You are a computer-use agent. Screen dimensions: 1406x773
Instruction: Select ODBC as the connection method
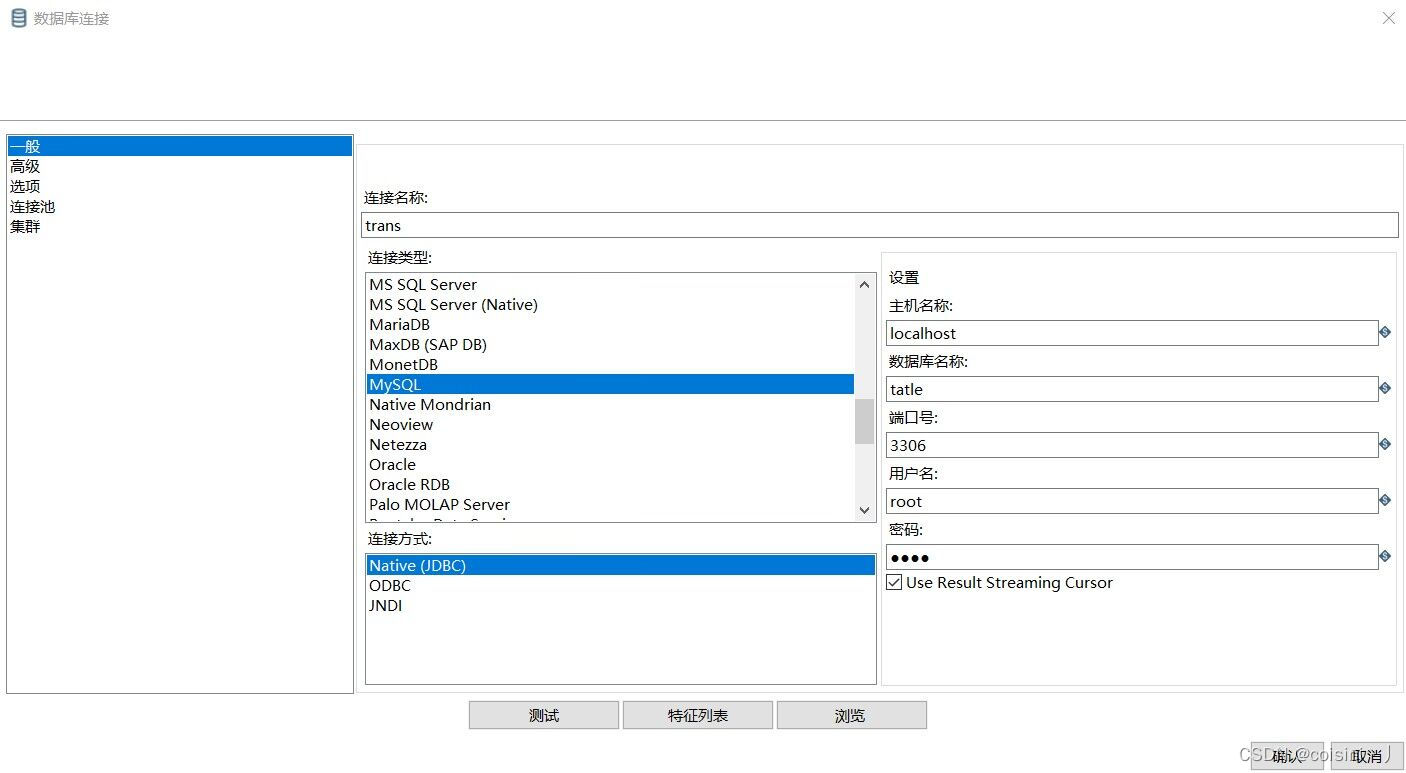(x=389, y=585)
